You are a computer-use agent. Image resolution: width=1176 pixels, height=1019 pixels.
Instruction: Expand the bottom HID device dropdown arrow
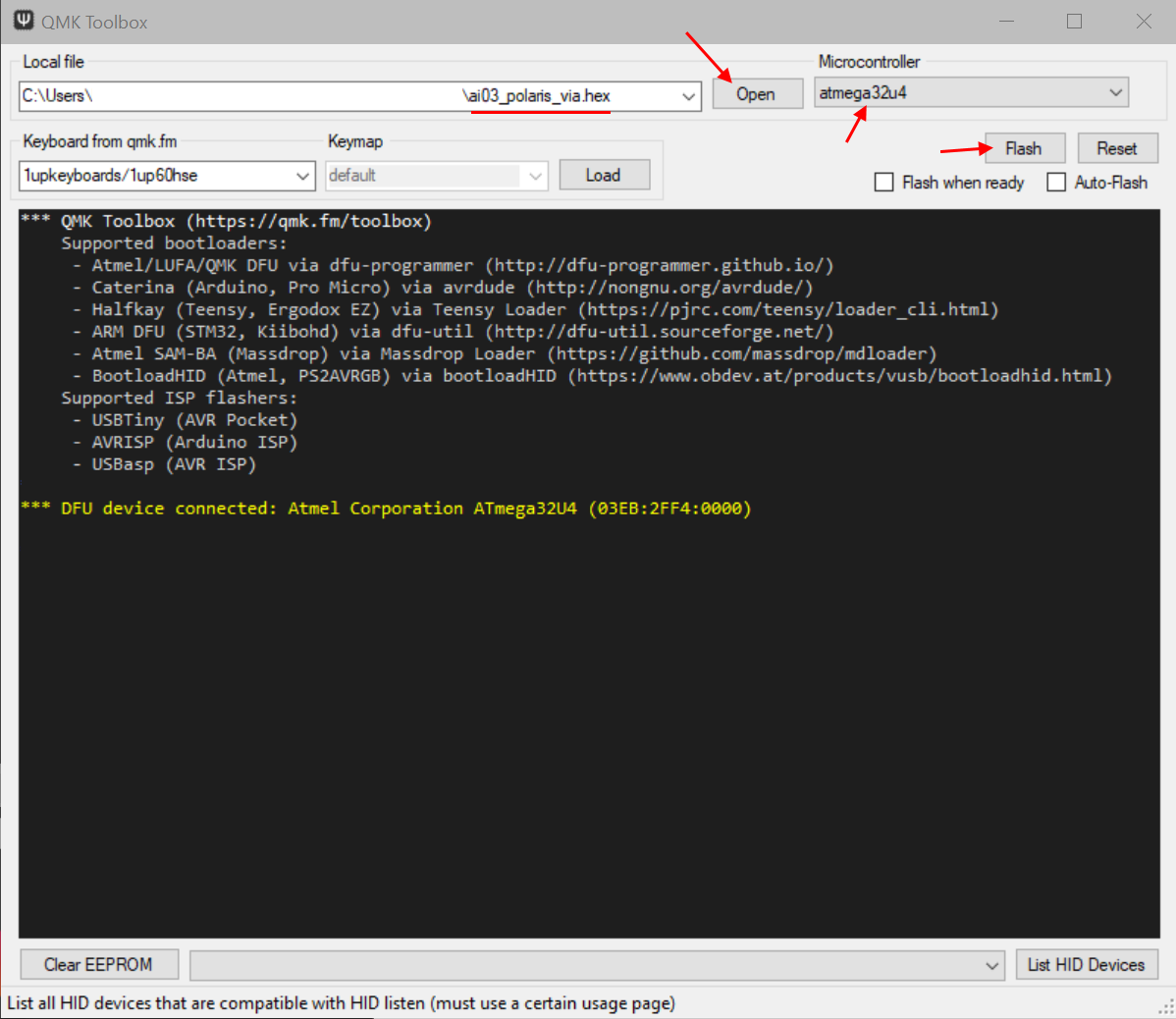coord(992,965)
